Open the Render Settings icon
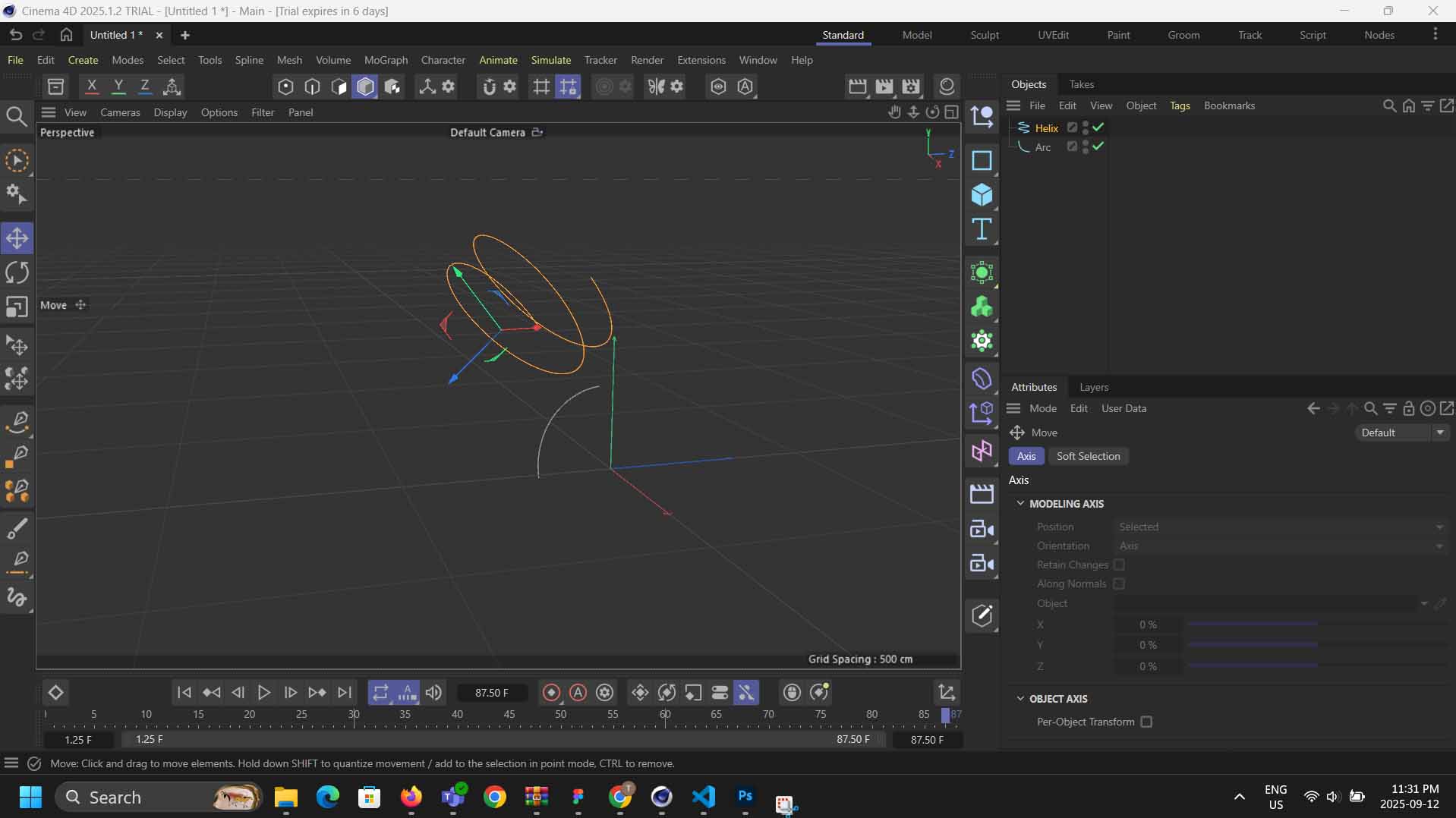Screen dimensions: 1456x818 [x=911, y=87]
